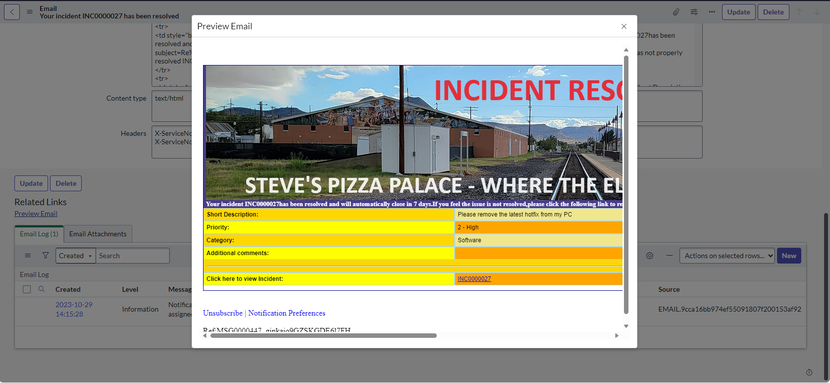
Task: Toggle the Email Log filter funnel icon
Action: (46, 256)
